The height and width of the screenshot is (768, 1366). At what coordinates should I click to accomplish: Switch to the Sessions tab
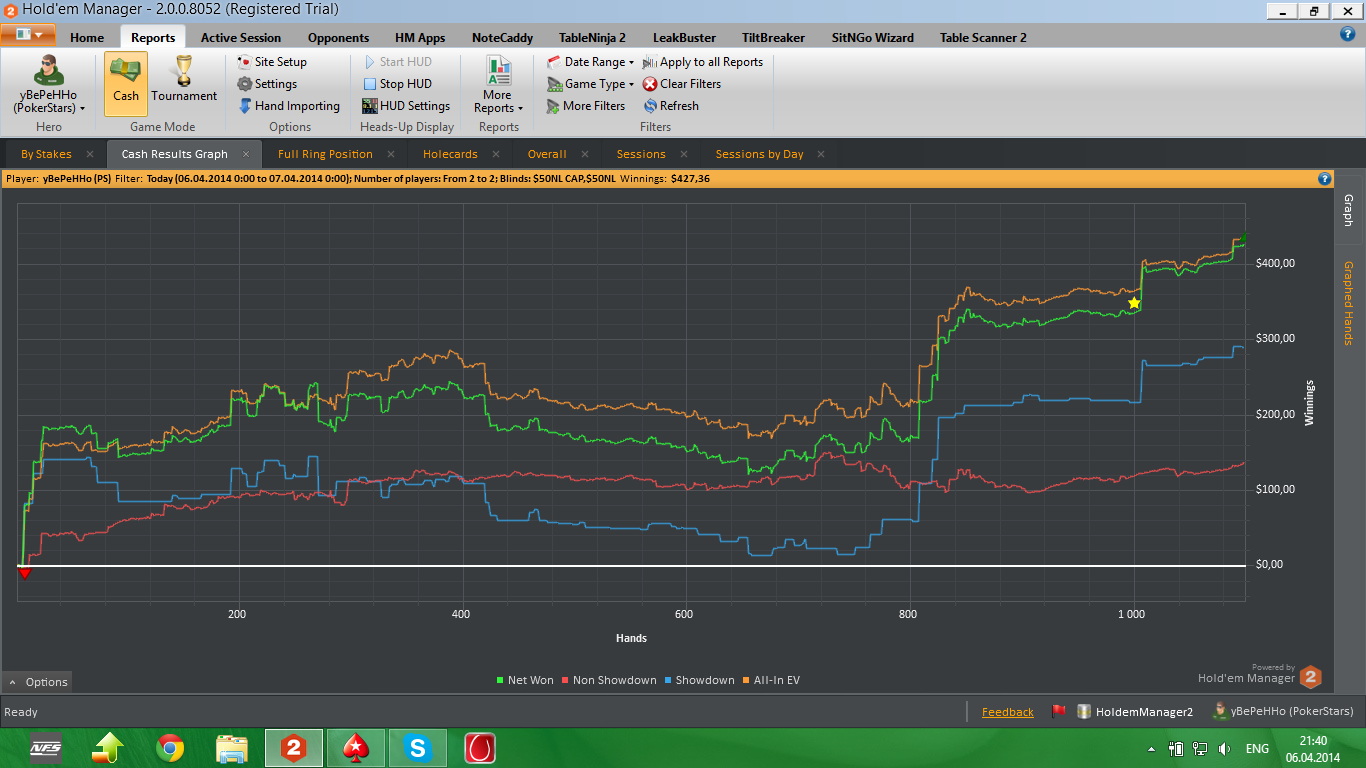641,154
